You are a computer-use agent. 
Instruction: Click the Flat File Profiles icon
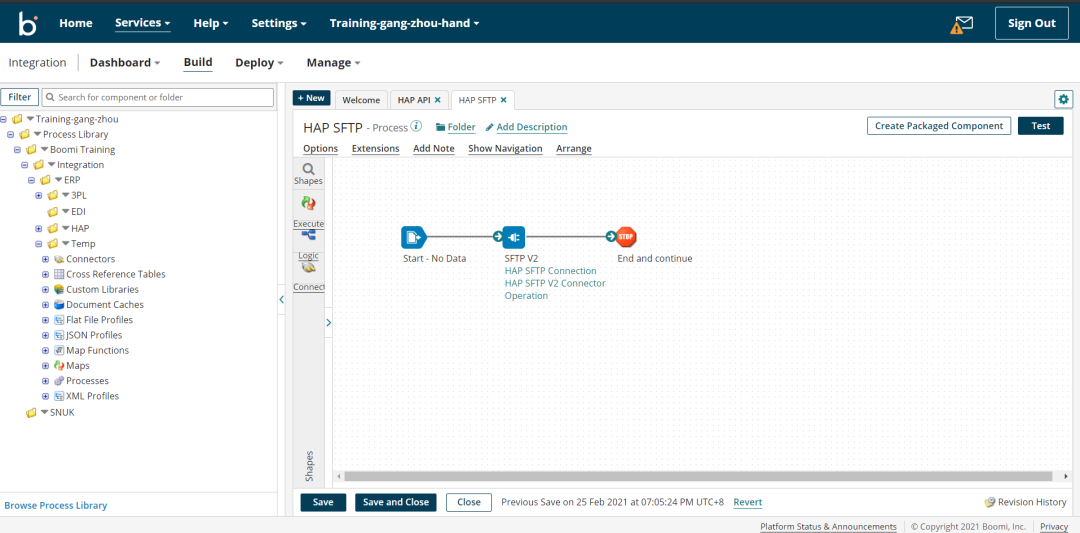[x=59, y=320]
